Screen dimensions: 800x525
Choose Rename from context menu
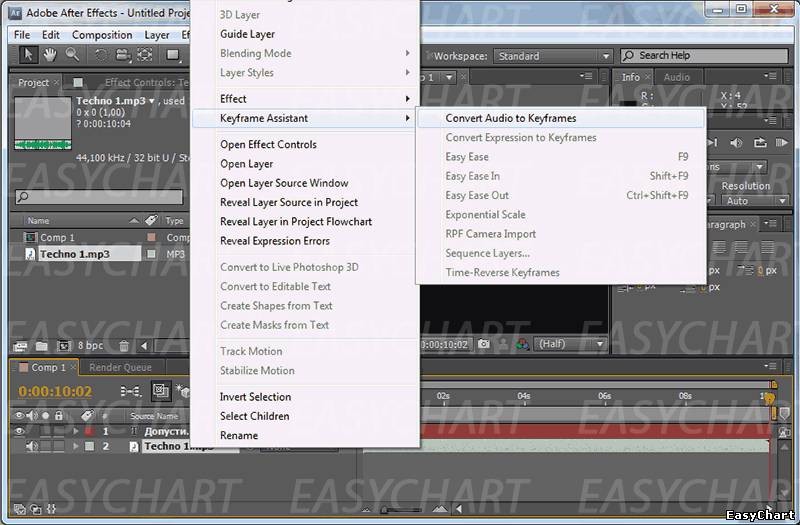click(239, 436)
